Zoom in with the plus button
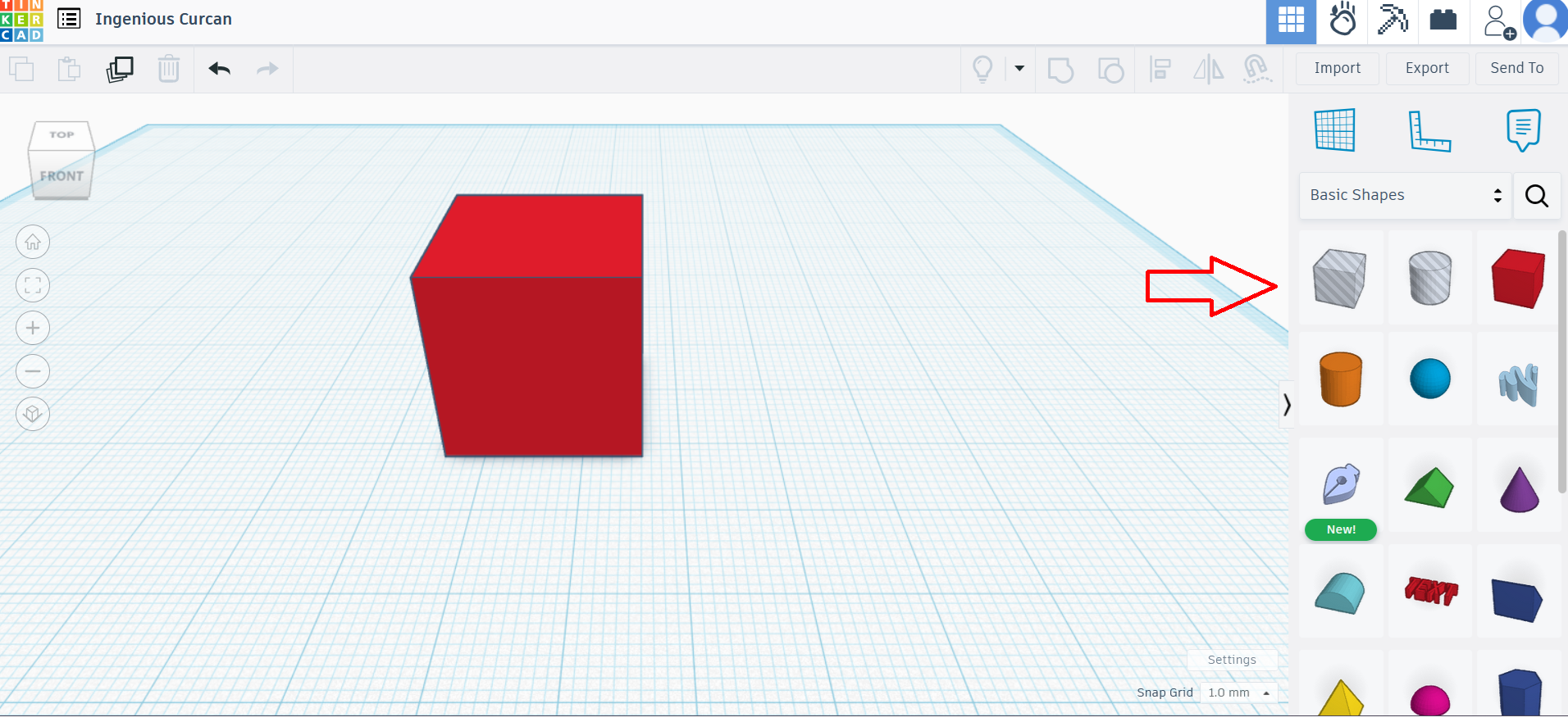The image size is (1568, 722). 33,329
